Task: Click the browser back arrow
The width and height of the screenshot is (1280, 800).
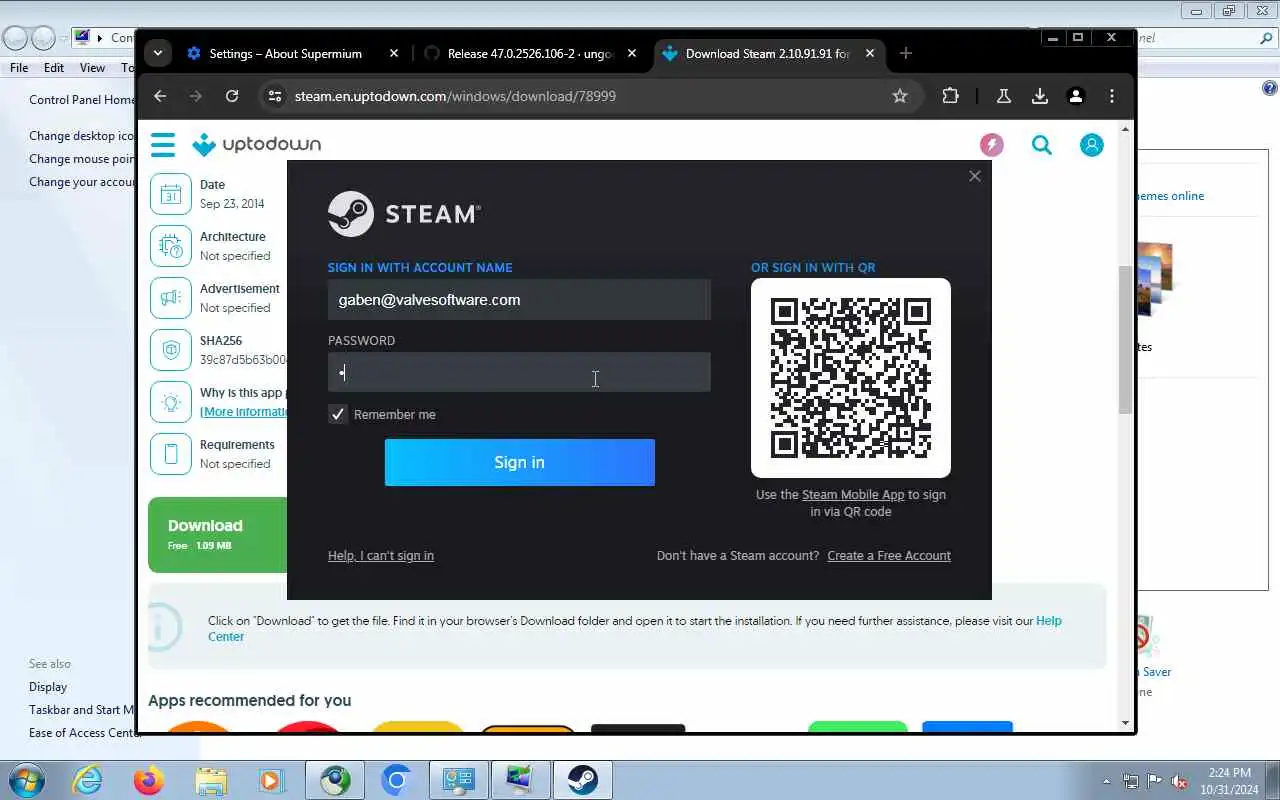Action: (160, 96)
